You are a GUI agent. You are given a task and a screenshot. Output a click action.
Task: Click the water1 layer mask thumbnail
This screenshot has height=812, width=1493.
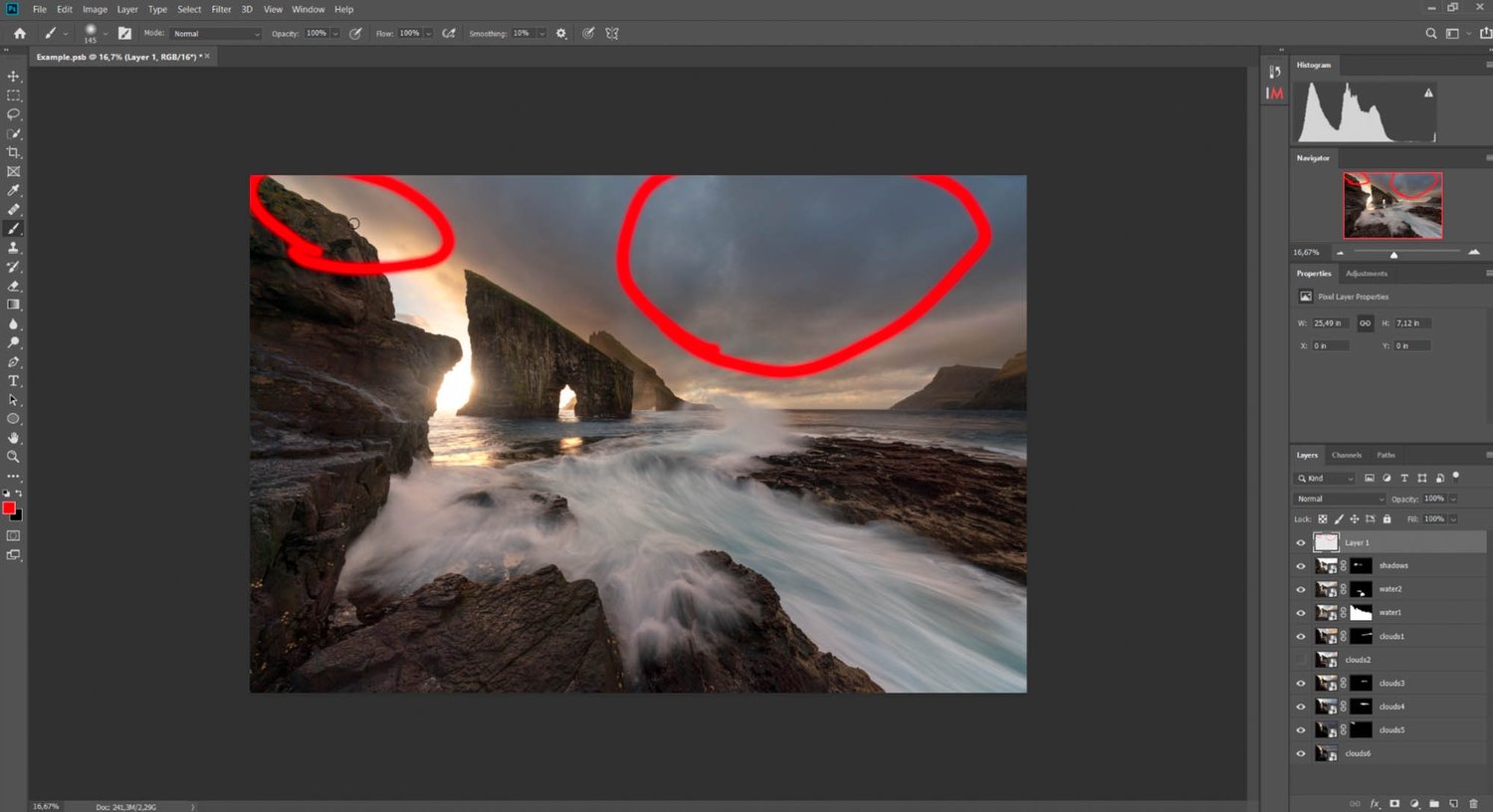(x=1361, y=612)
